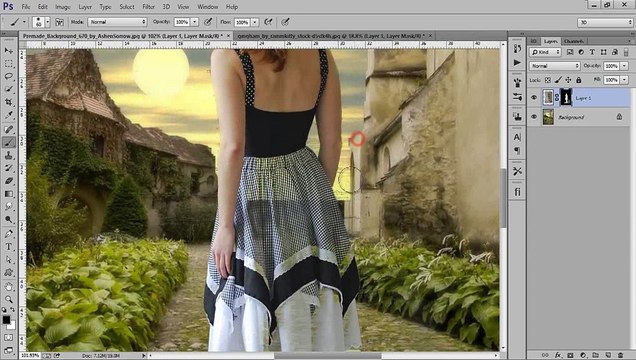Hide the Background layer eye
636x360 pixels.
point(534,117)
